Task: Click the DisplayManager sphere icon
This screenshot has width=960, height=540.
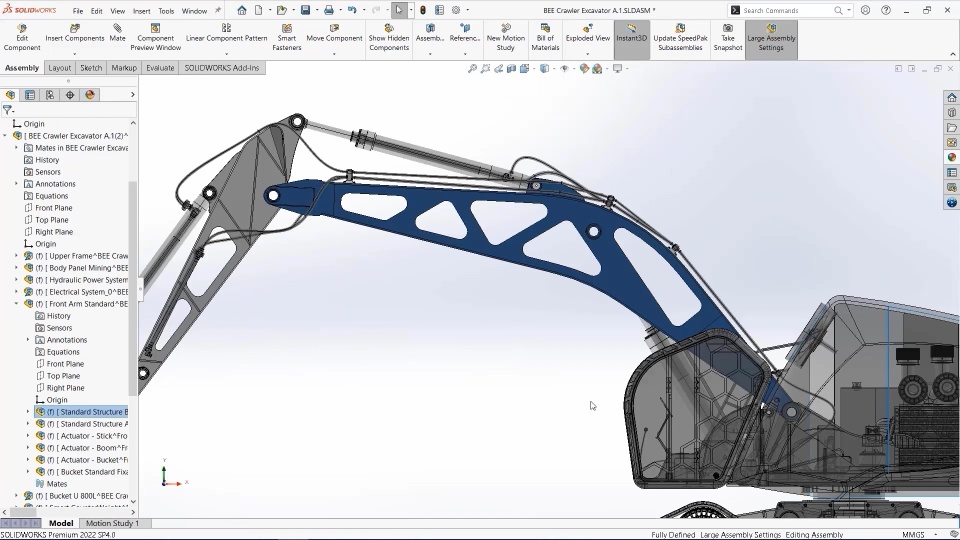Action: coord(90,95)
